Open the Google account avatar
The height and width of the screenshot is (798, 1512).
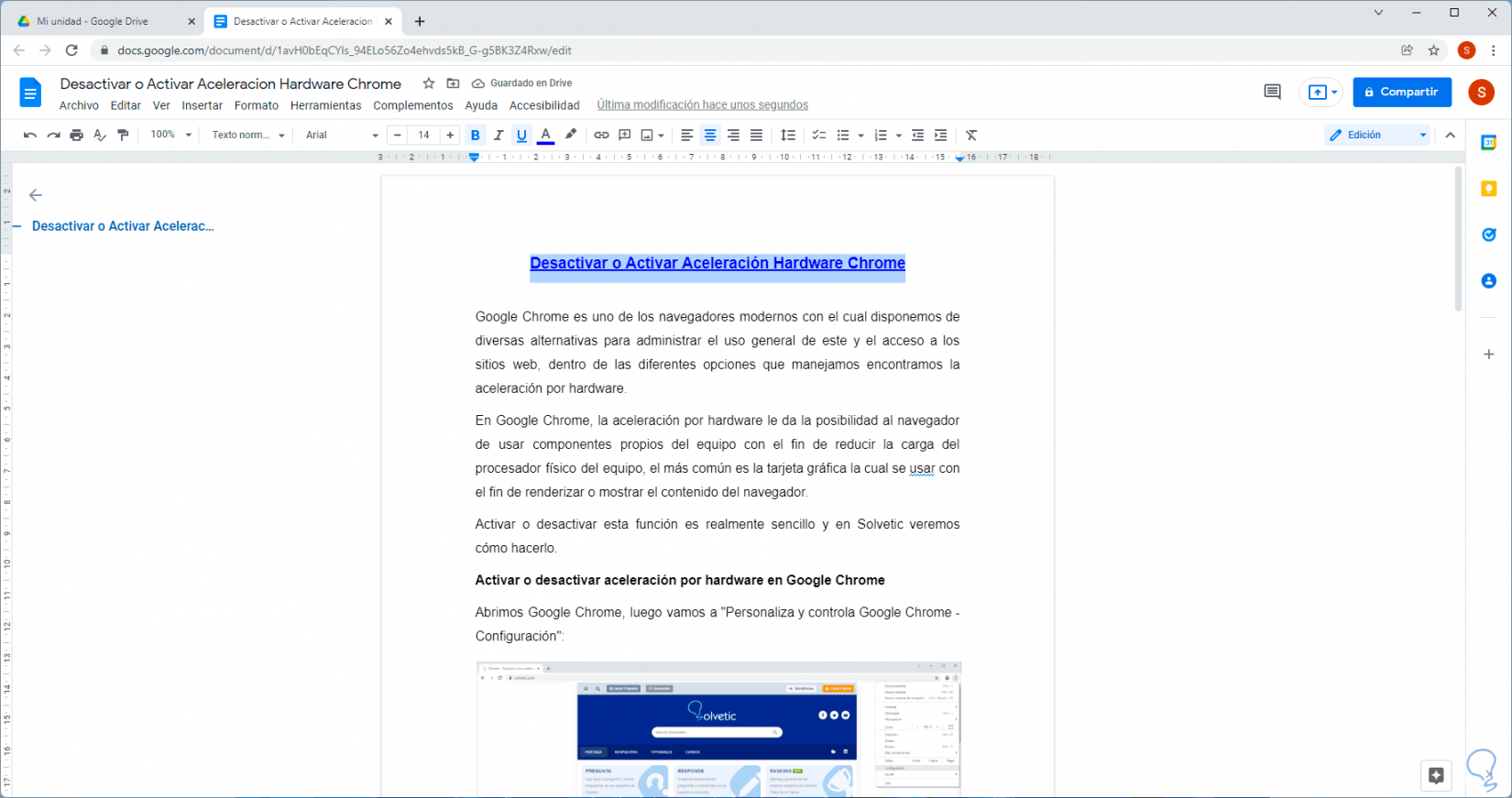1481,92
